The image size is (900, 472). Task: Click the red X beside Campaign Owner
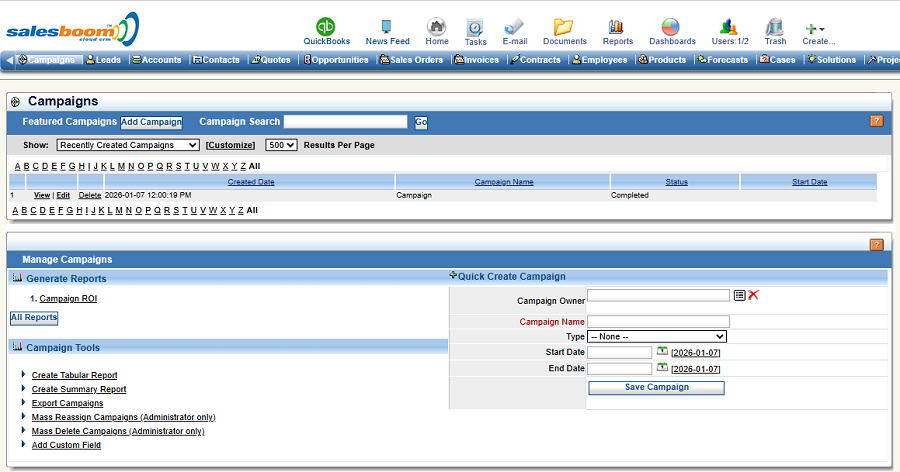(754, 295)
